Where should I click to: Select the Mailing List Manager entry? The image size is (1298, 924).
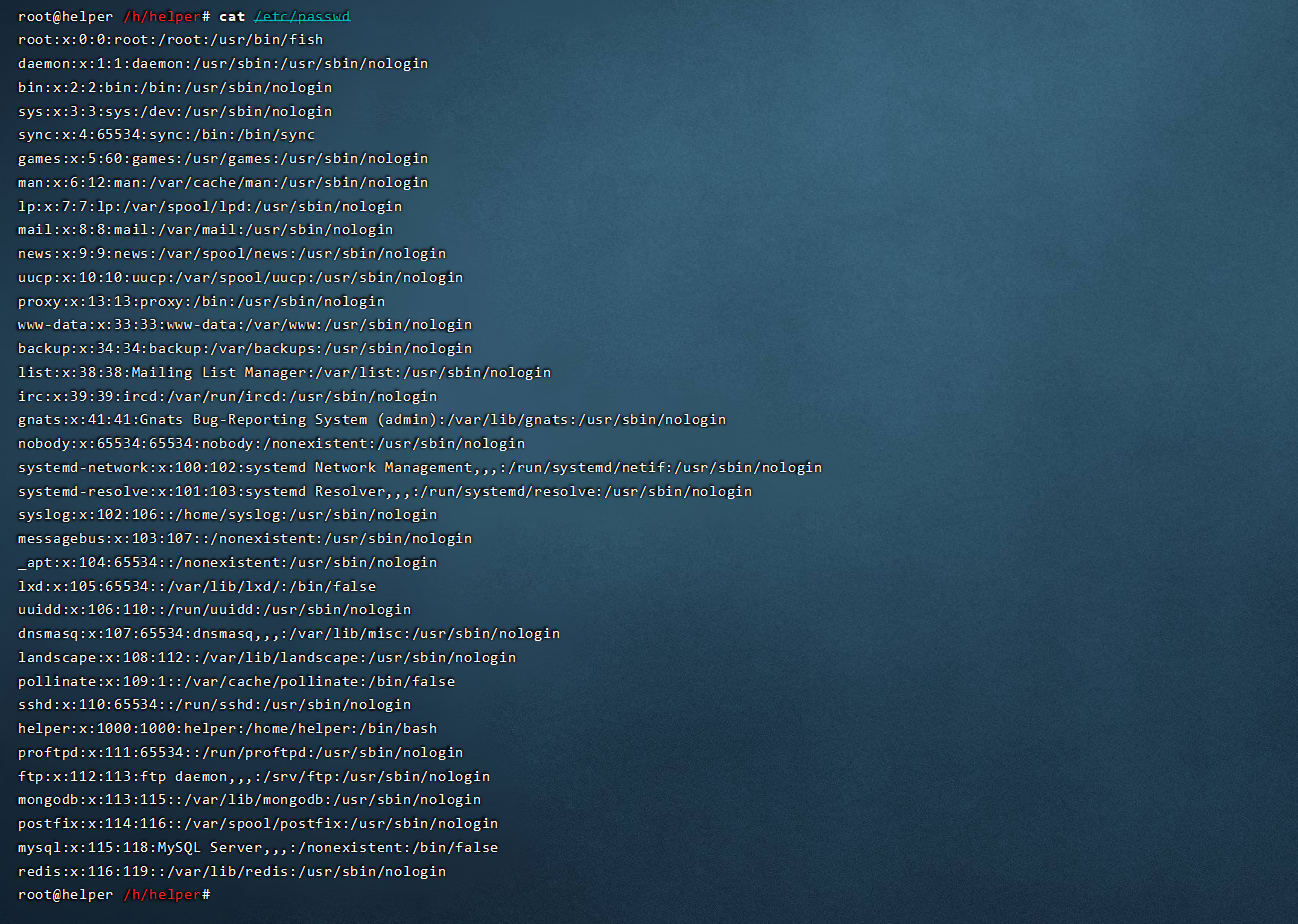pyautogui.click(x=283, y=371)
